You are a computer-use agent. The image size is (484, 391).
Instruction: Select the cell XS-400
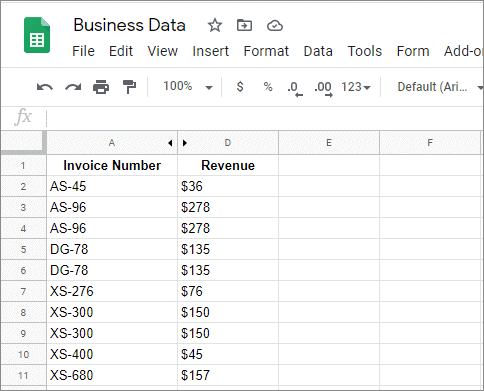coord(112,354)
